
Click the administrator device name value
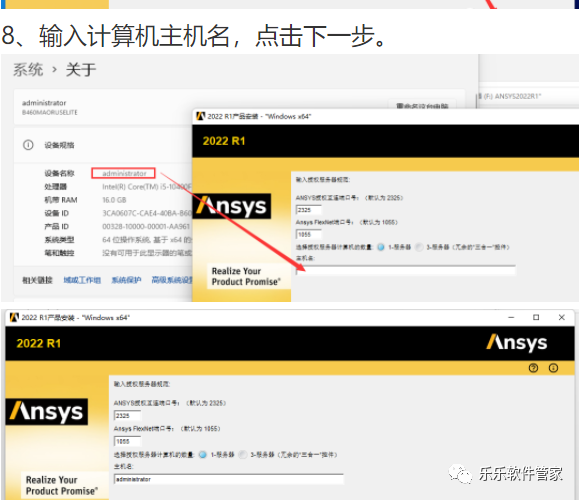[124, 173]
